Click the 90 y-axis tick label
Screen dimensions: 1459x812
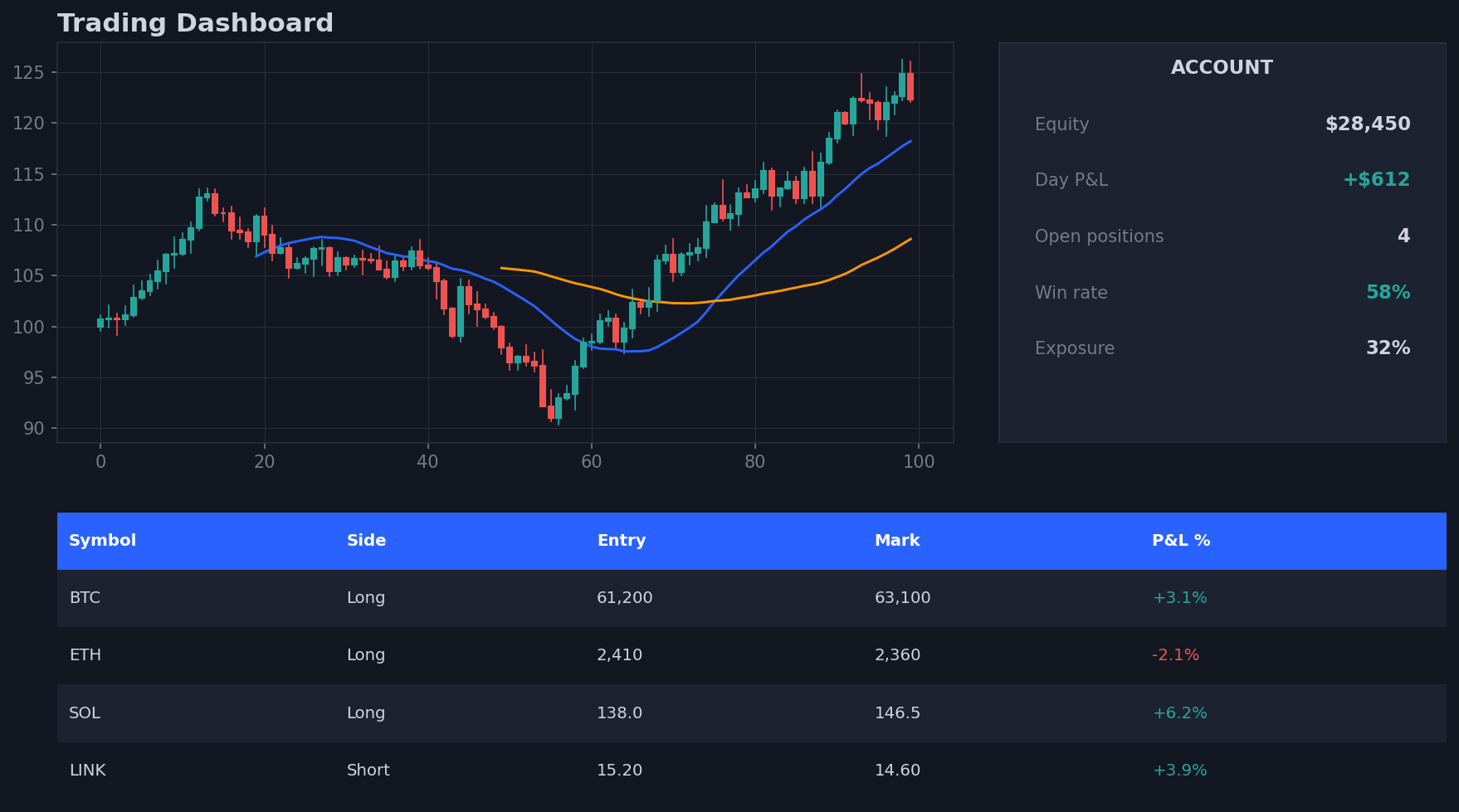tap(34, 429)
